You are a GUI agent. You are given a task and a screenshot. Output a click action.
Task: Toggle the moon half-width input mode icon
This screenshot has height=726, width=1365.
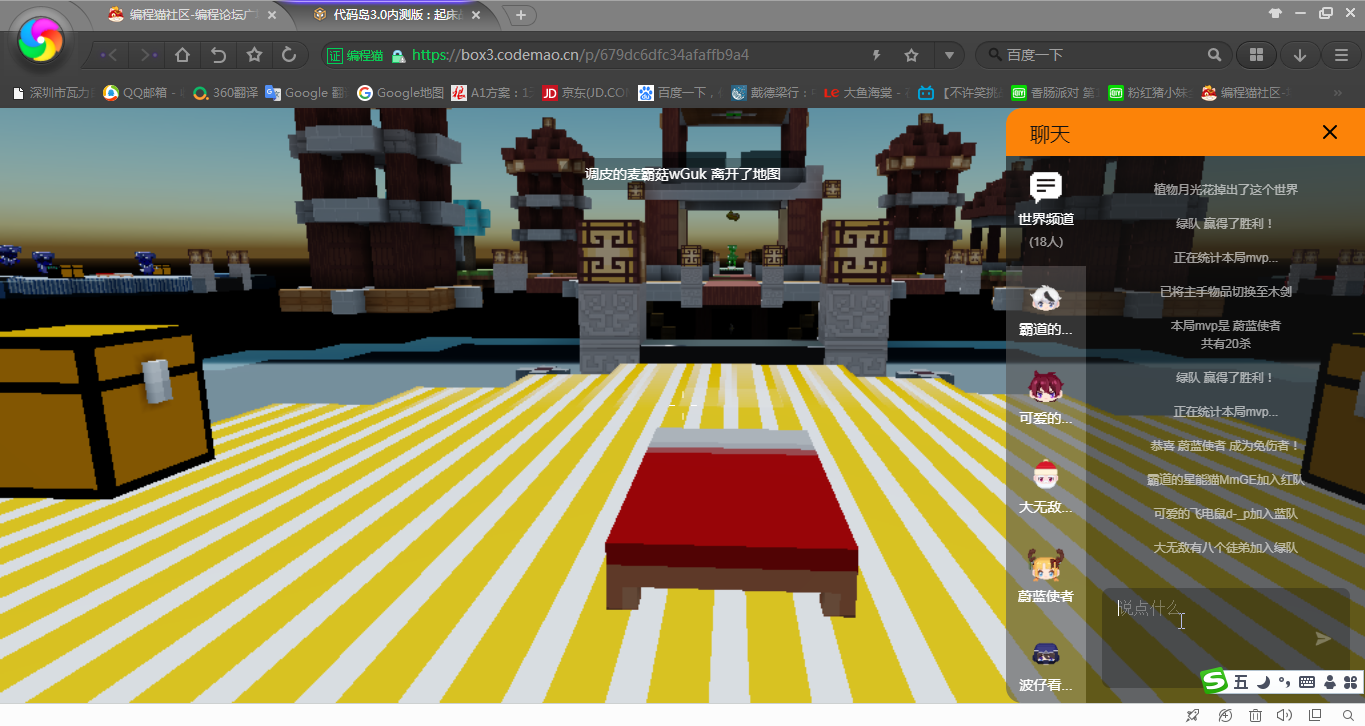(x=1263, y=682)
